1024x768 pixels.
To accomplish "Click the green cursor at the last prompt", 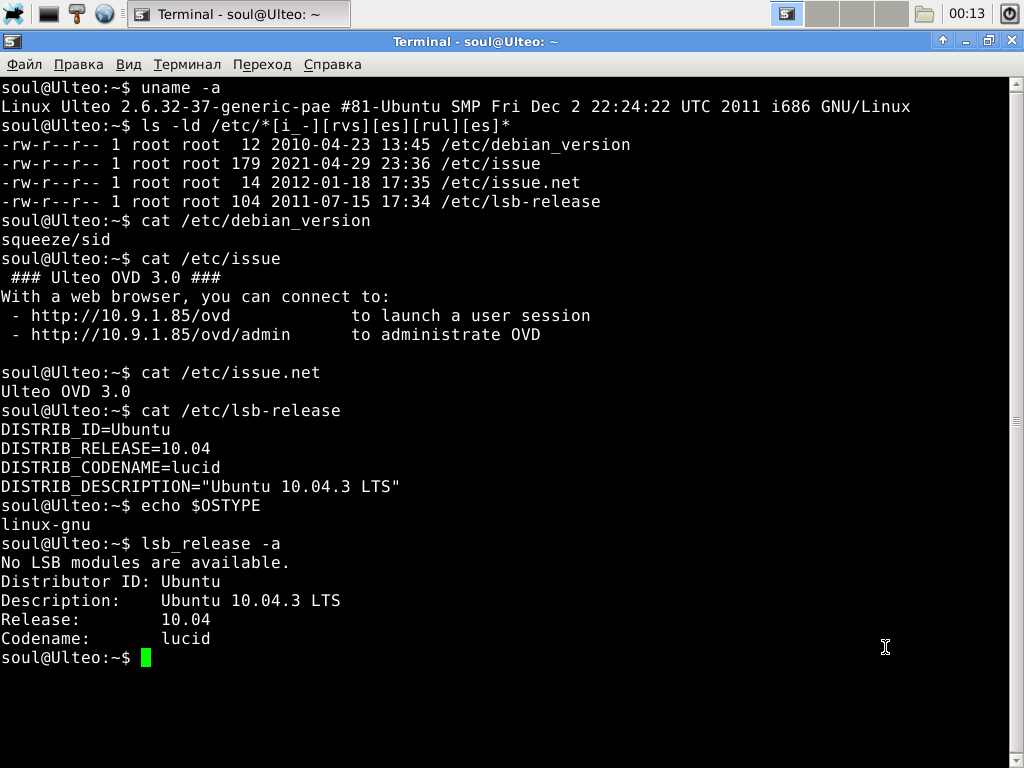I will coord(146,658).
